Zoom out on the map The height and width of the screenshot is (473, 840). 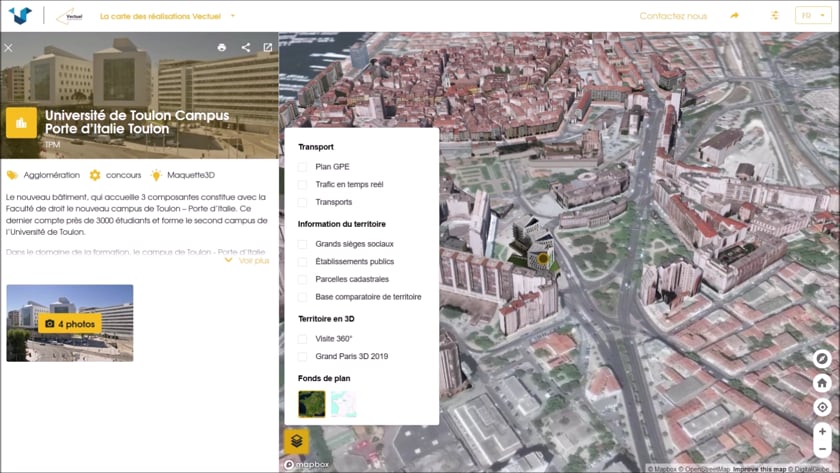coord(822,449)
